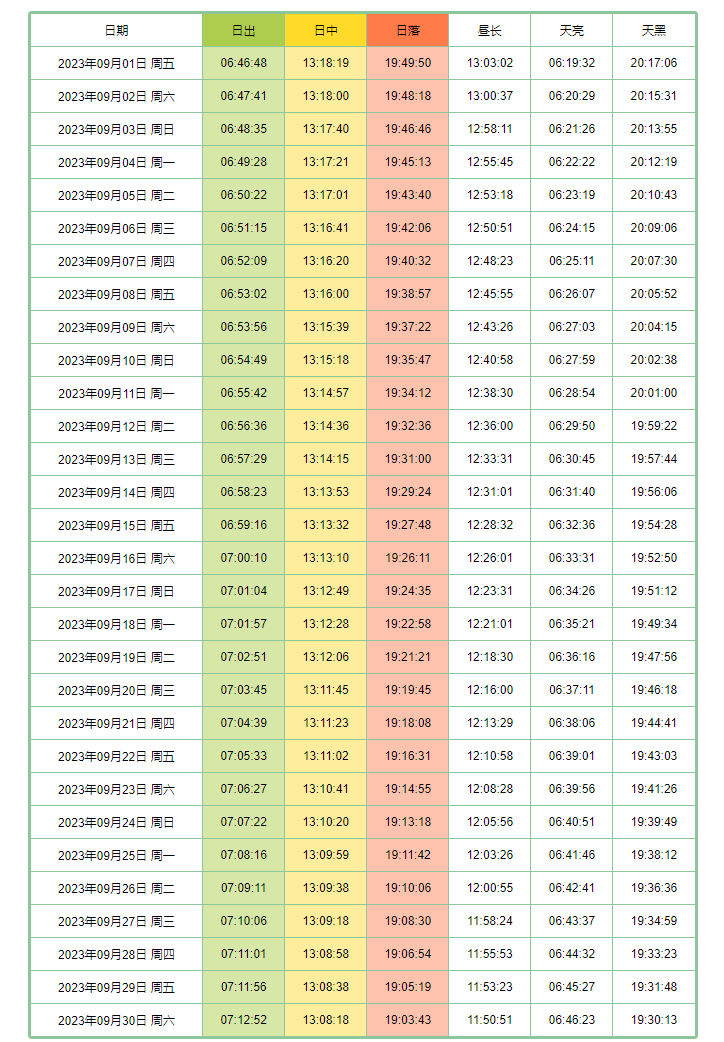Click sunset time 19:35:47
Screen dimensions: 724x1042
(x=408, y=361)
